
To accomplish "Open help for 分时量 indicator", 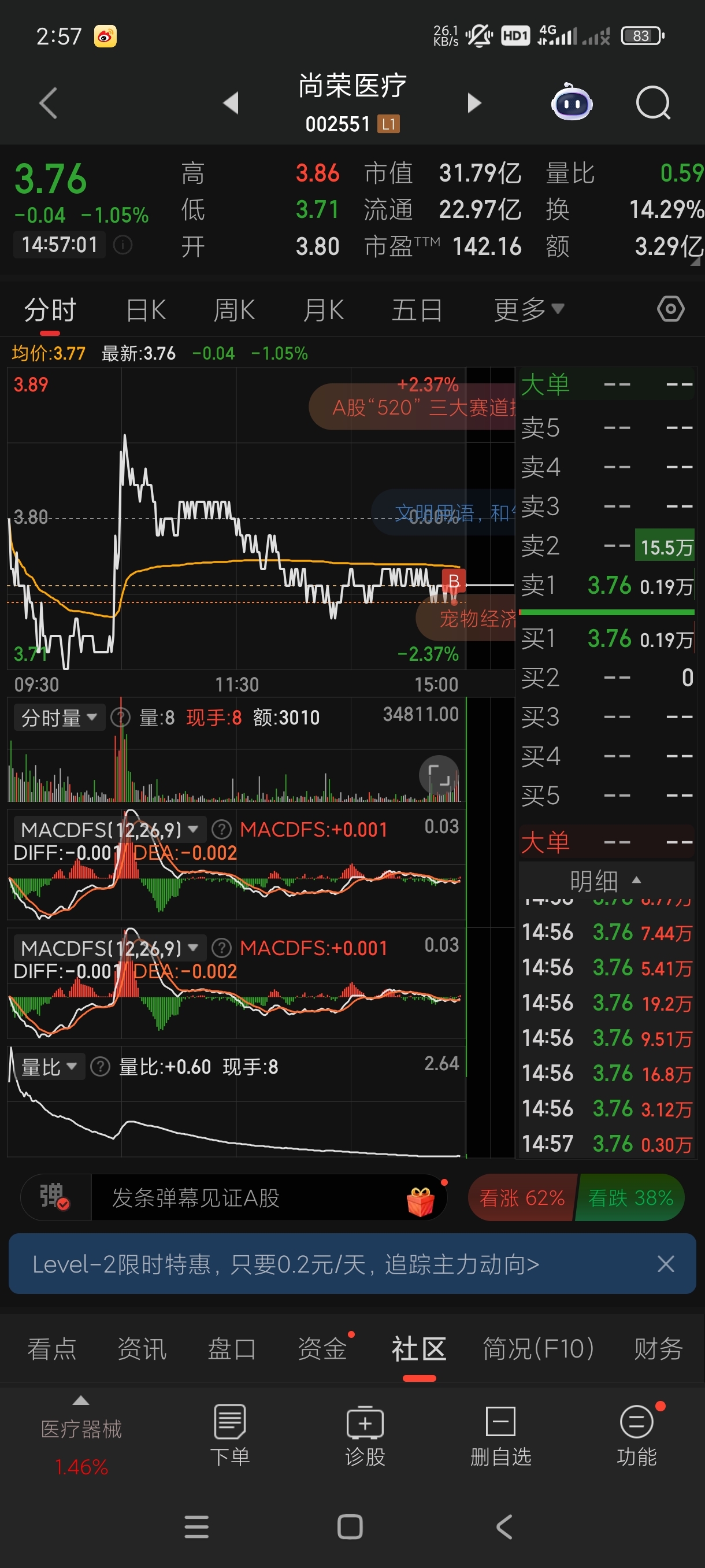I will [x=120, y=718].
